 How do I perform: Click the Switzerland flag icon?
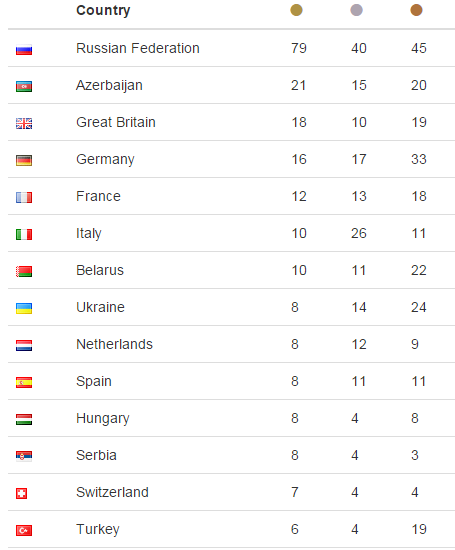(x=21, y=494)
